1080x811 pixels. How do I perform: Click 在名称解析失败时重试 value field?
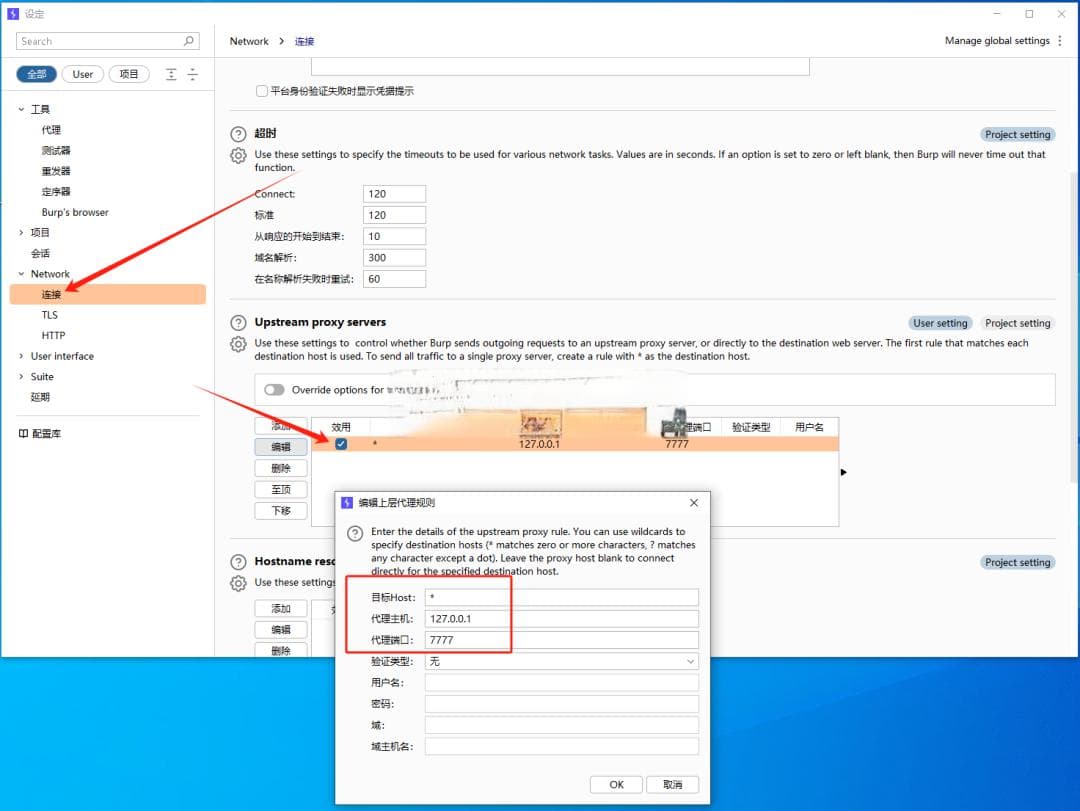(395, 280)
